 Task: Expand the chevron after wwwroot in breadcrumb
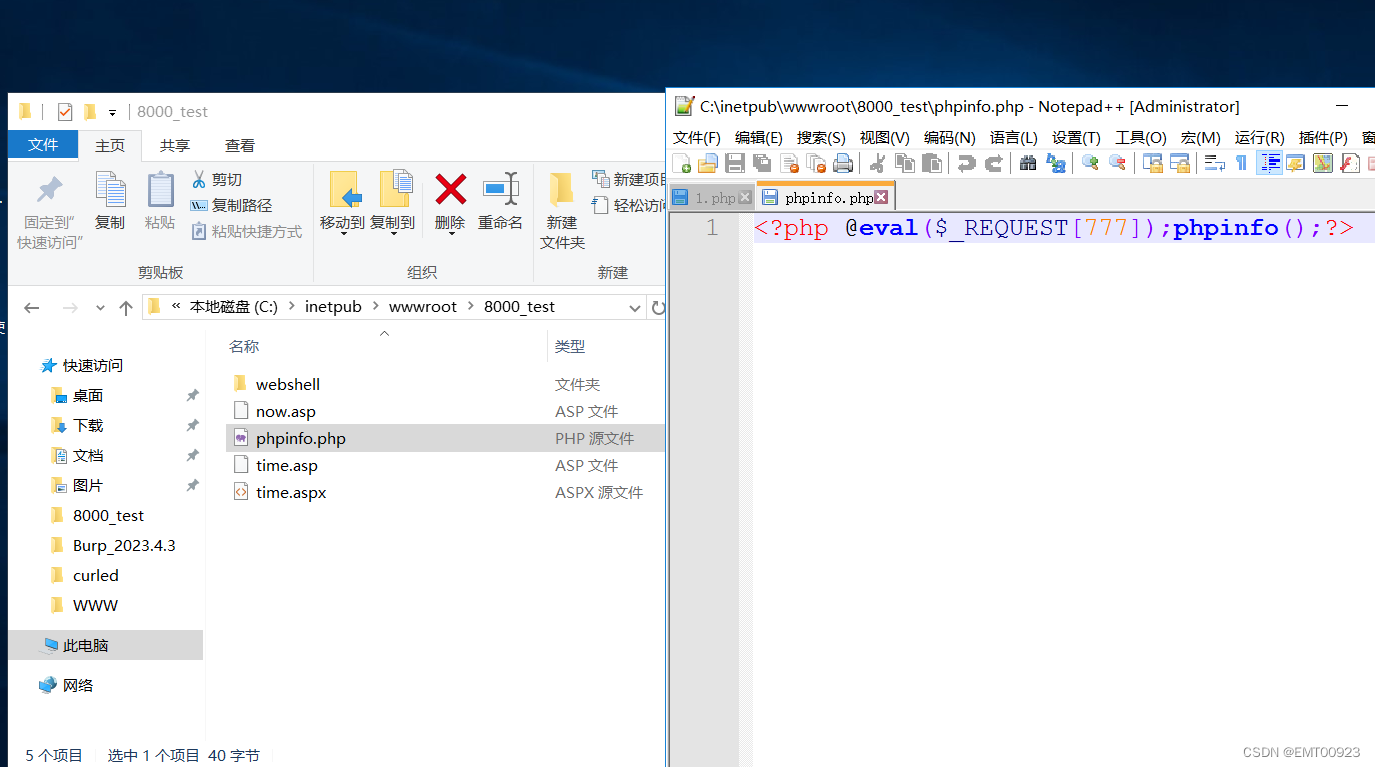coord(470,307)
